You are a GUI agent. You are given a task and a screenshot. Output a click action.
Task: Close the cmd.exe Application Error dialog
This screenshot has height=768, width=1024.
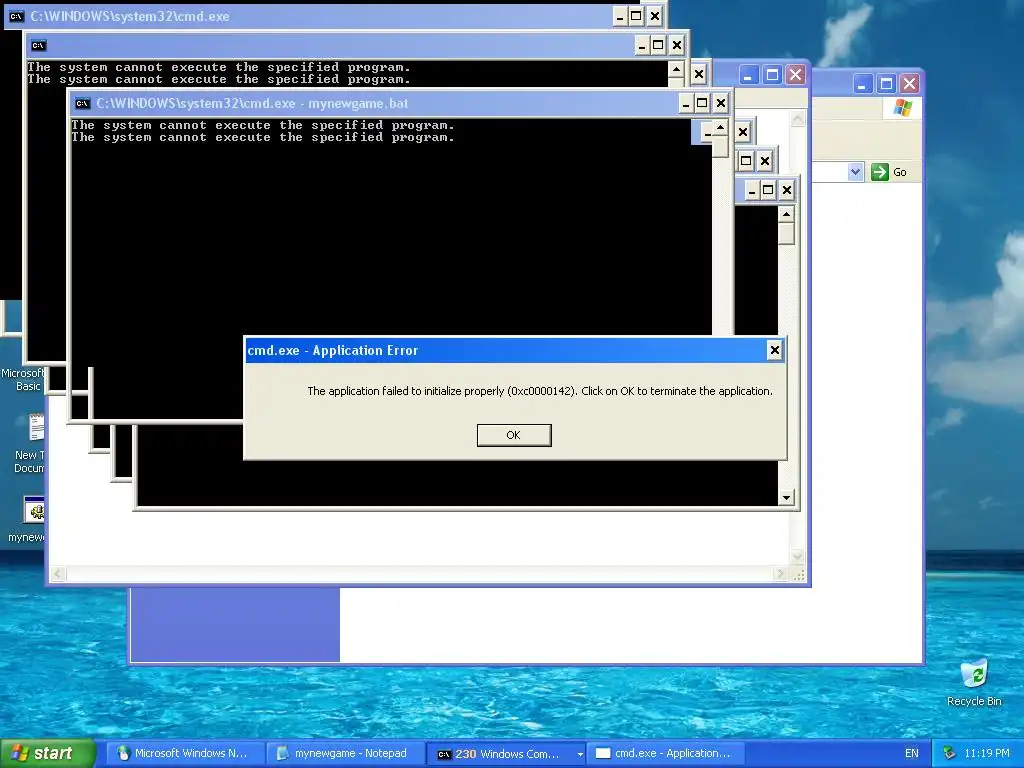coord(775,350)
